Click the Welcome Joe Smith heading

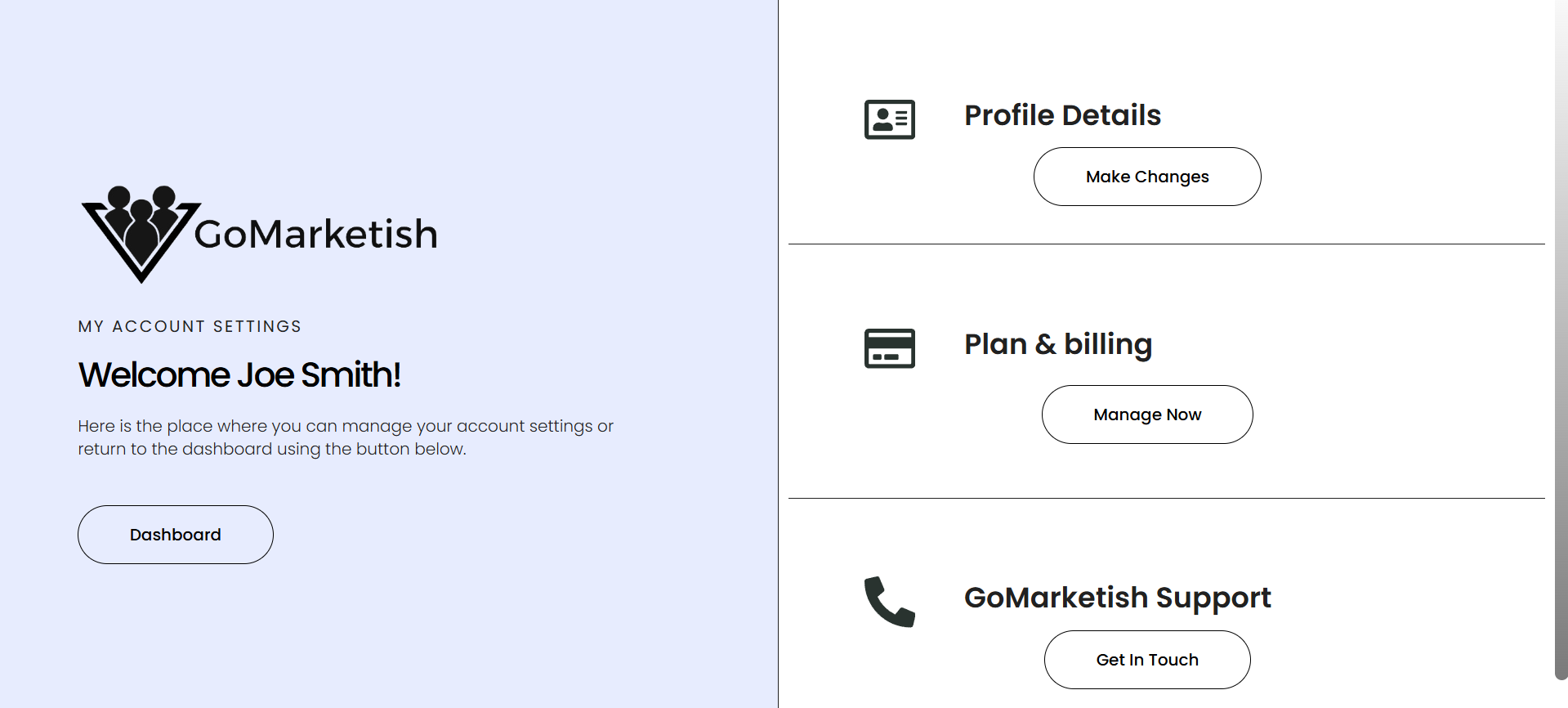239,375
